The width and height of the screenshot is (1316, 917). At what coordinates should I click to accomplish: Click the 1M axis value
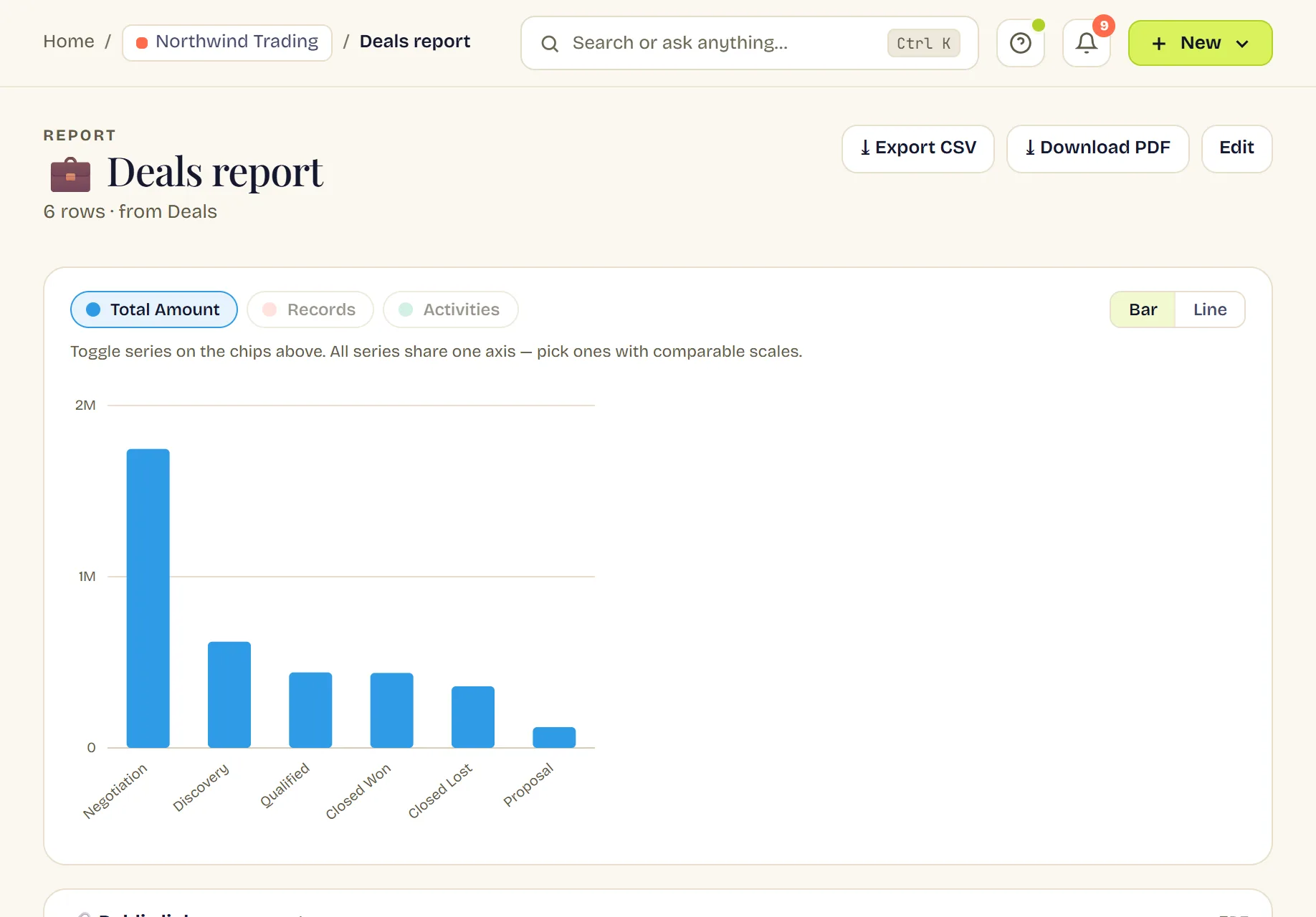coord(87,577)
